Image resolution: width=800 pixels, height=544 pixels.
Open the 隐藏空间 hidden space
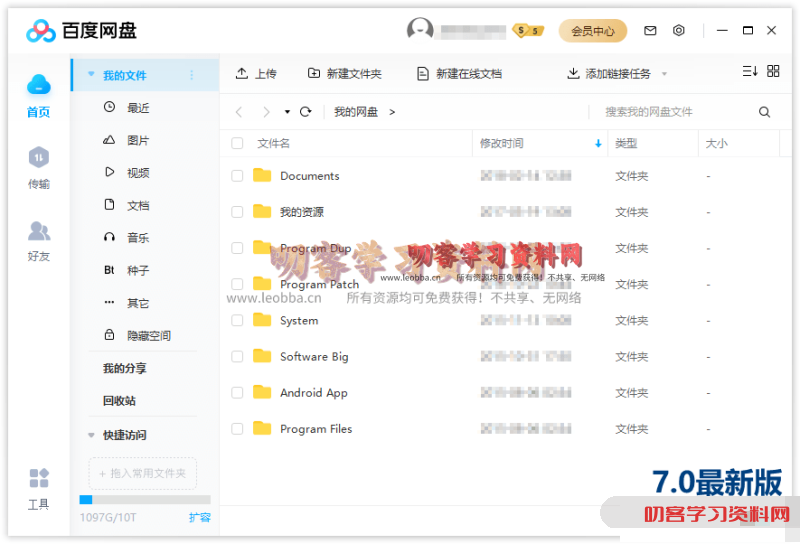pos(138,336)
